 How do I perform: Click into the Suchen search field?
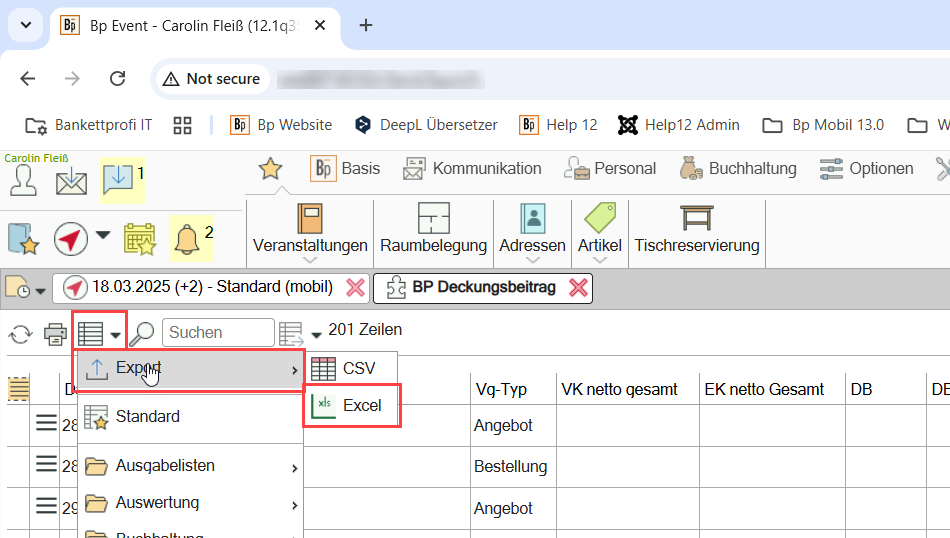pyautogui.click(x=217, y=333)
